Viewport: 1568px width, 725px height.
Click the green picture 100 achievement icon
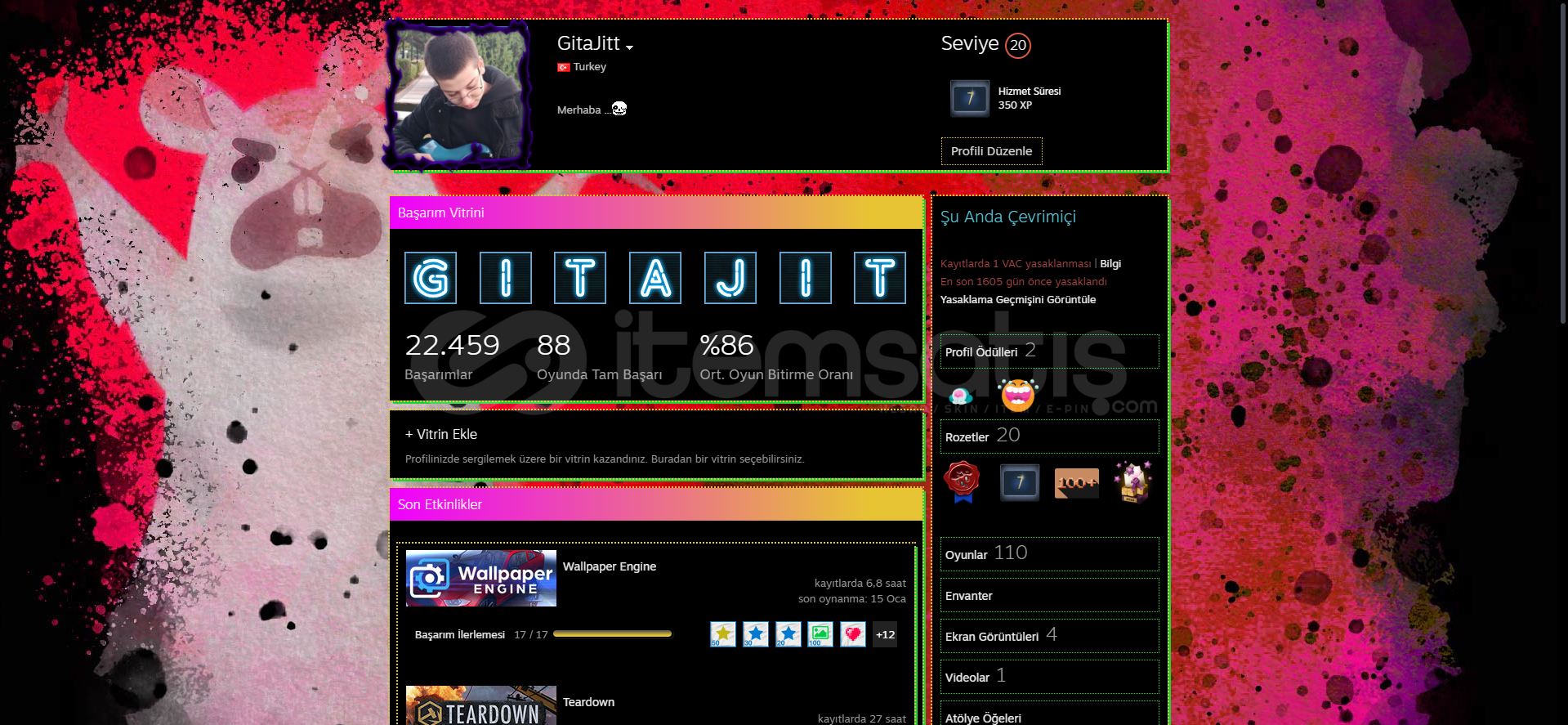[x=820, y=634]
